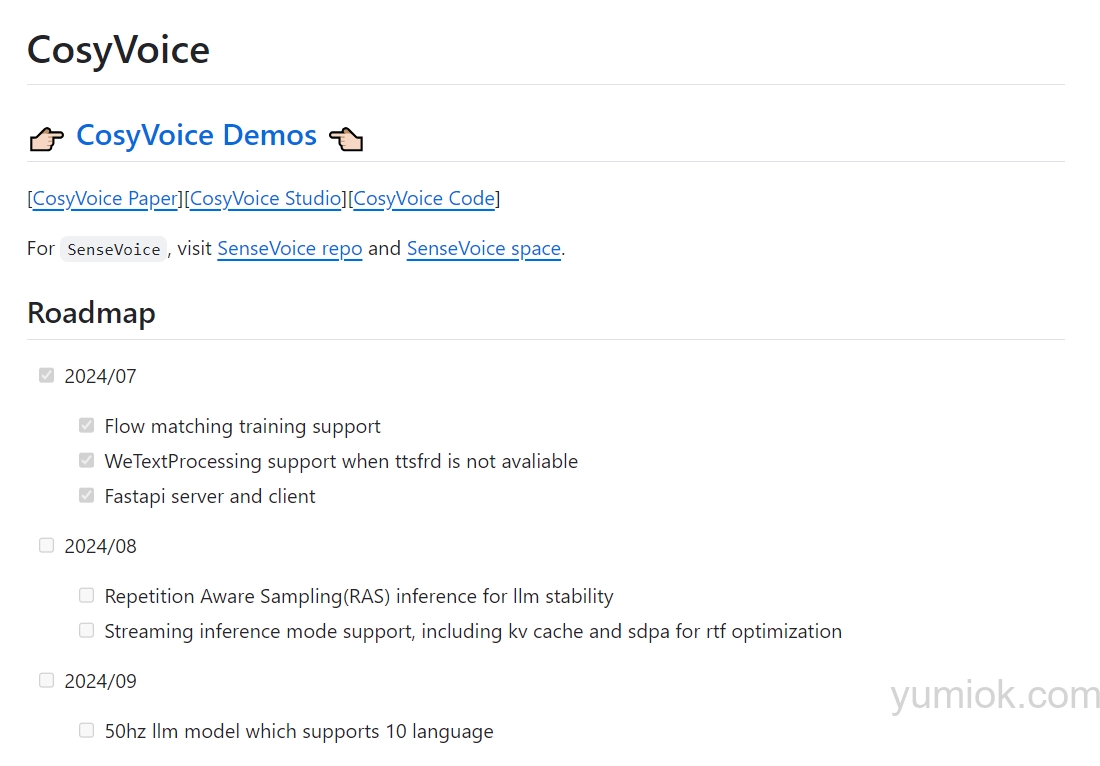Check the 2024/09 checkbox
Viewport: 1100px width, 766px height.
46,681
